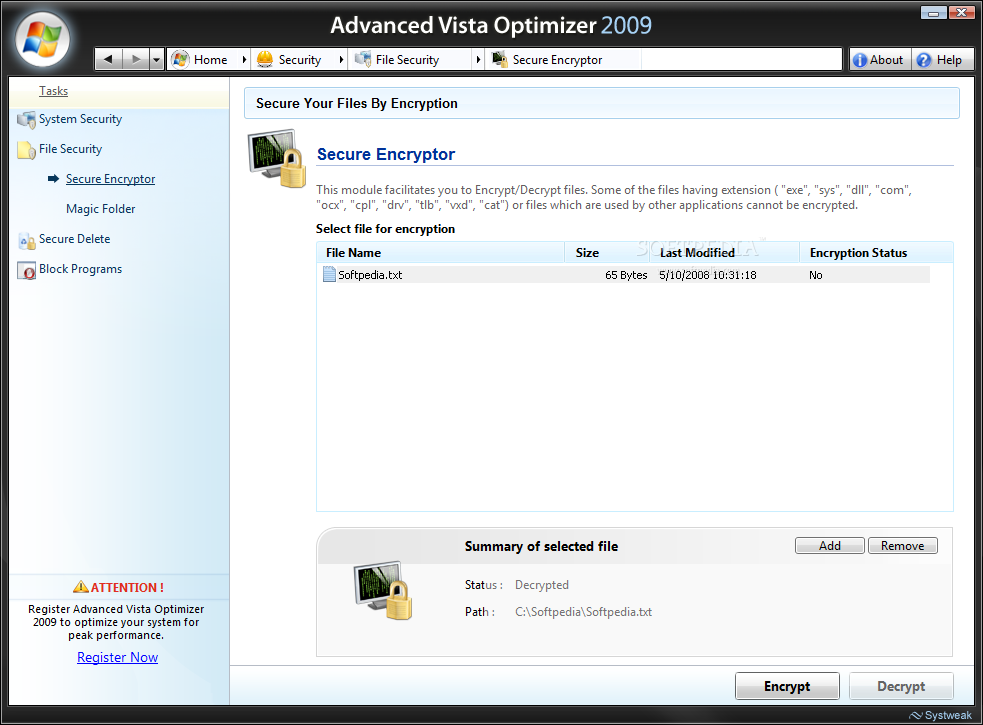
Task: Go forward with the right arrow button
Action: [135, 60]
